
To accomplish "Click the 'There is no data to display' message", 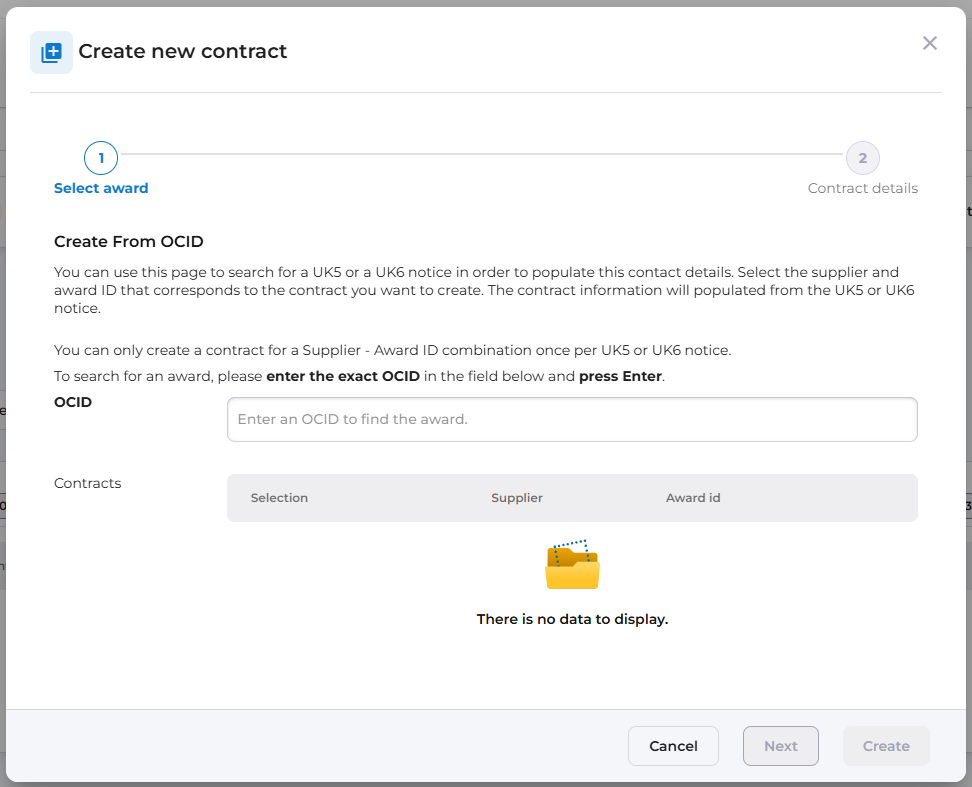I will click(572, 619).
